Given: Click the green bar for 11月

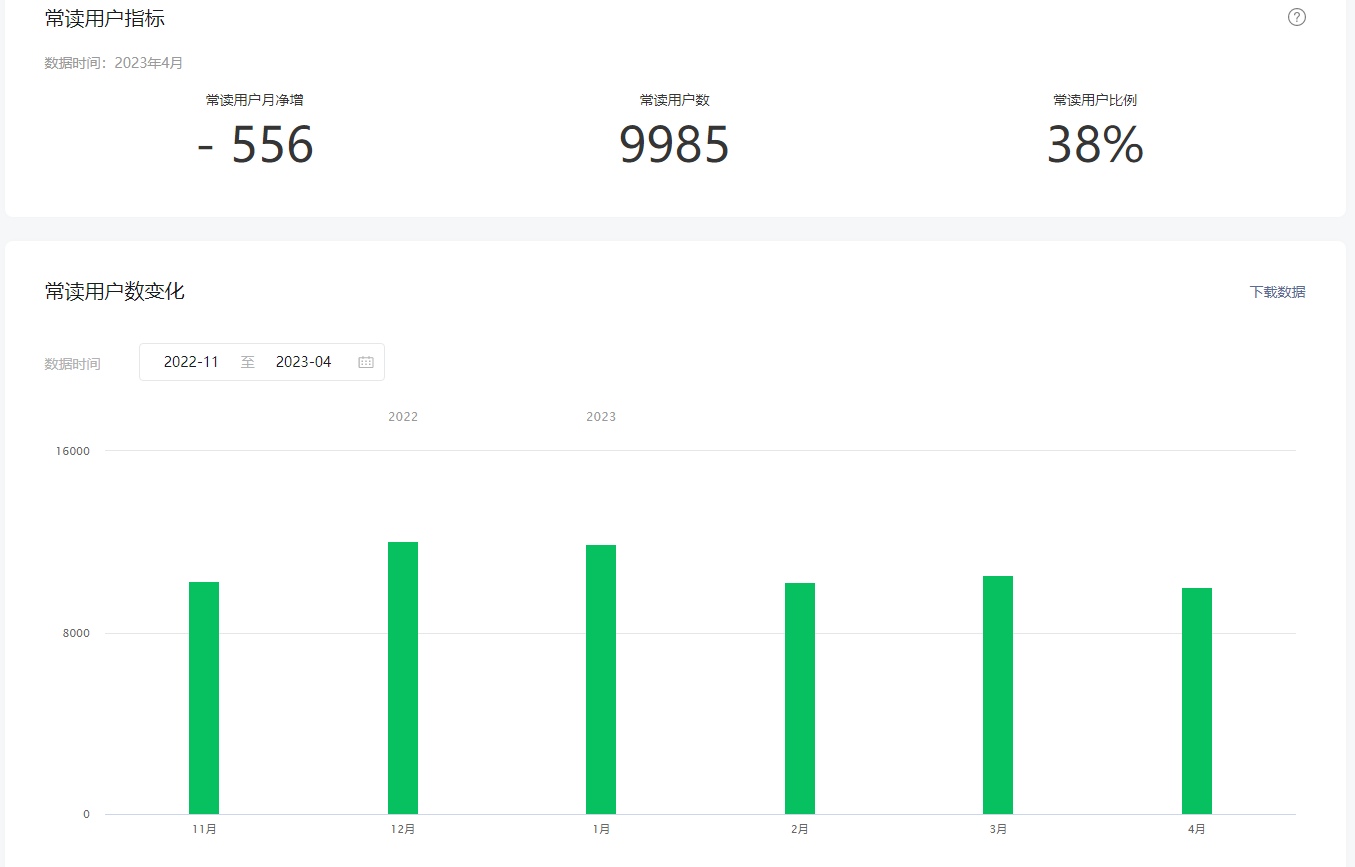Looking at the screenshot, I should 204,698.
